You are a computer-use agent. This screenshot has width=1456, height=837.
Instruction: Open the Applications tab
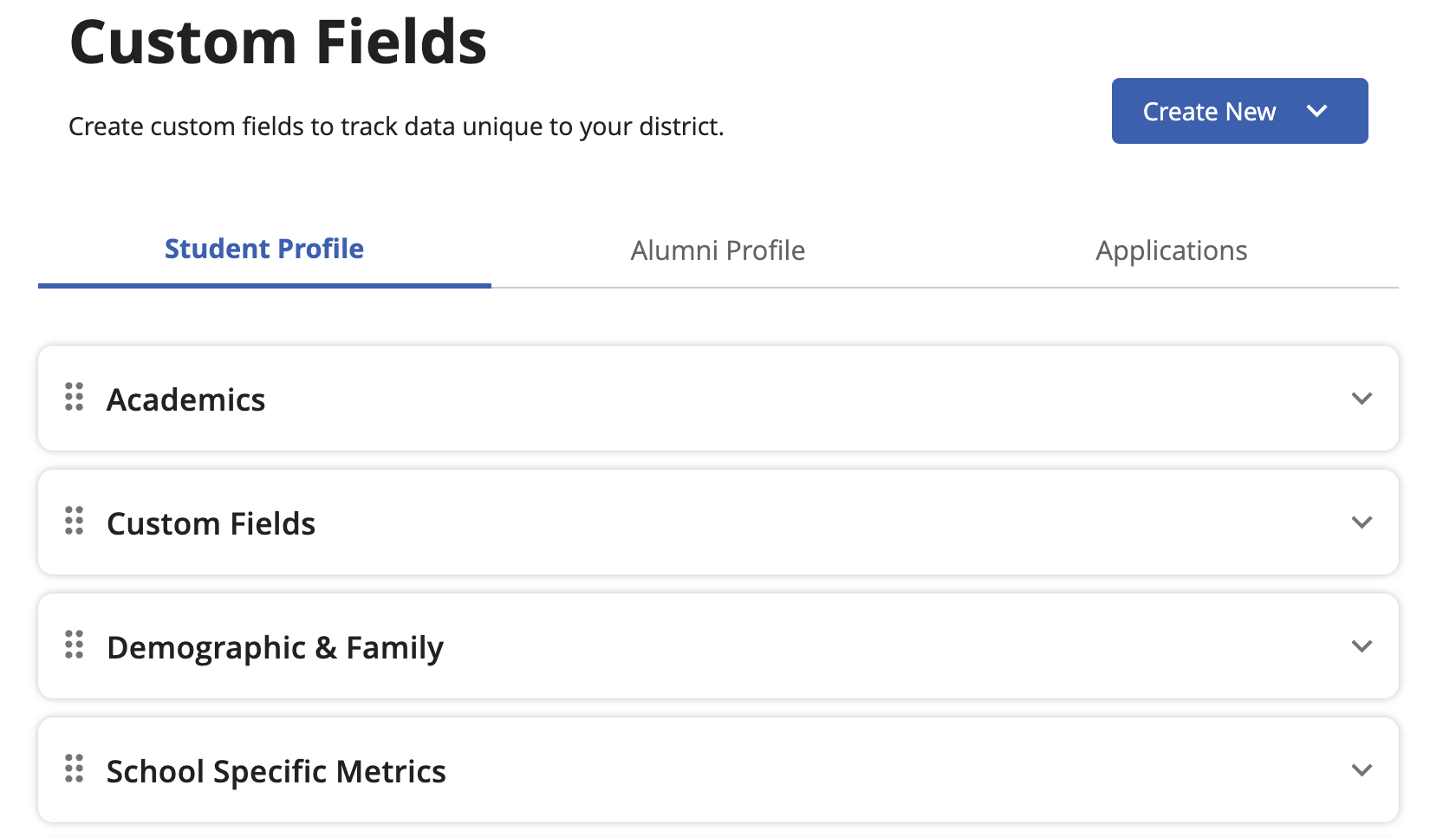[x=1171, y=250]
